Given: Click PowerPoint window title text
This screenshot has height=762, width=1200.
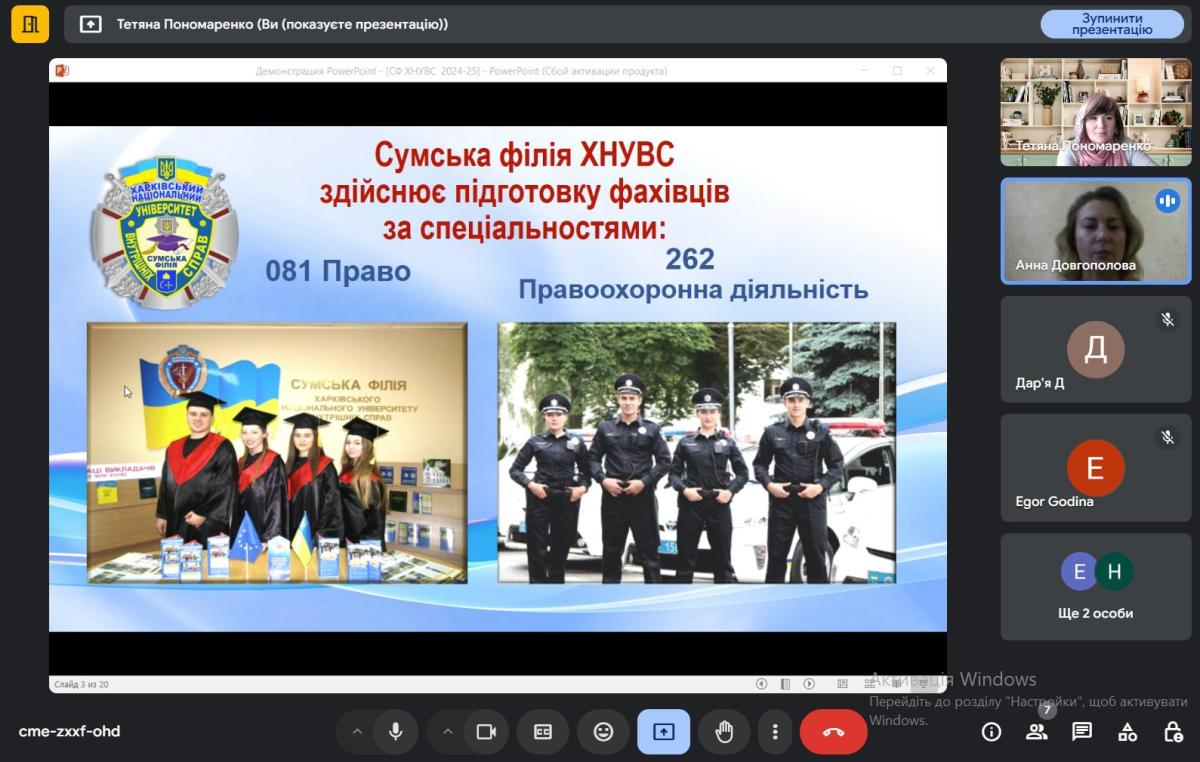Looking at the screenshot, I should 461,71.
